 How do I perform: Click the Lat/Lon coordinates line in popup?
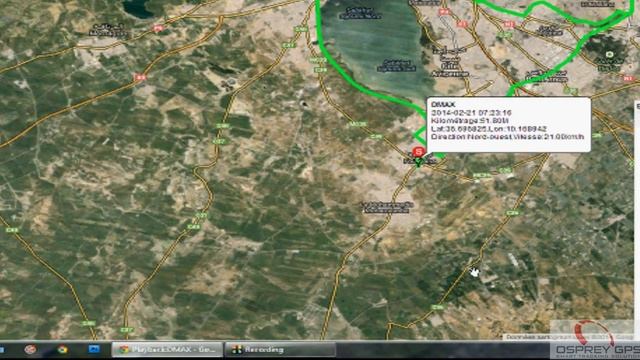point(489,129)
